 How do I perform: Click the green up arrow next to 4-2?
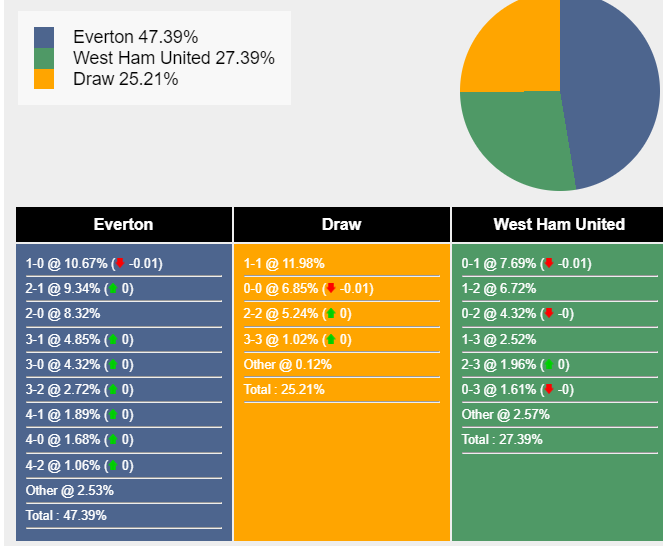pyautogui.click(x=113, y=466)
